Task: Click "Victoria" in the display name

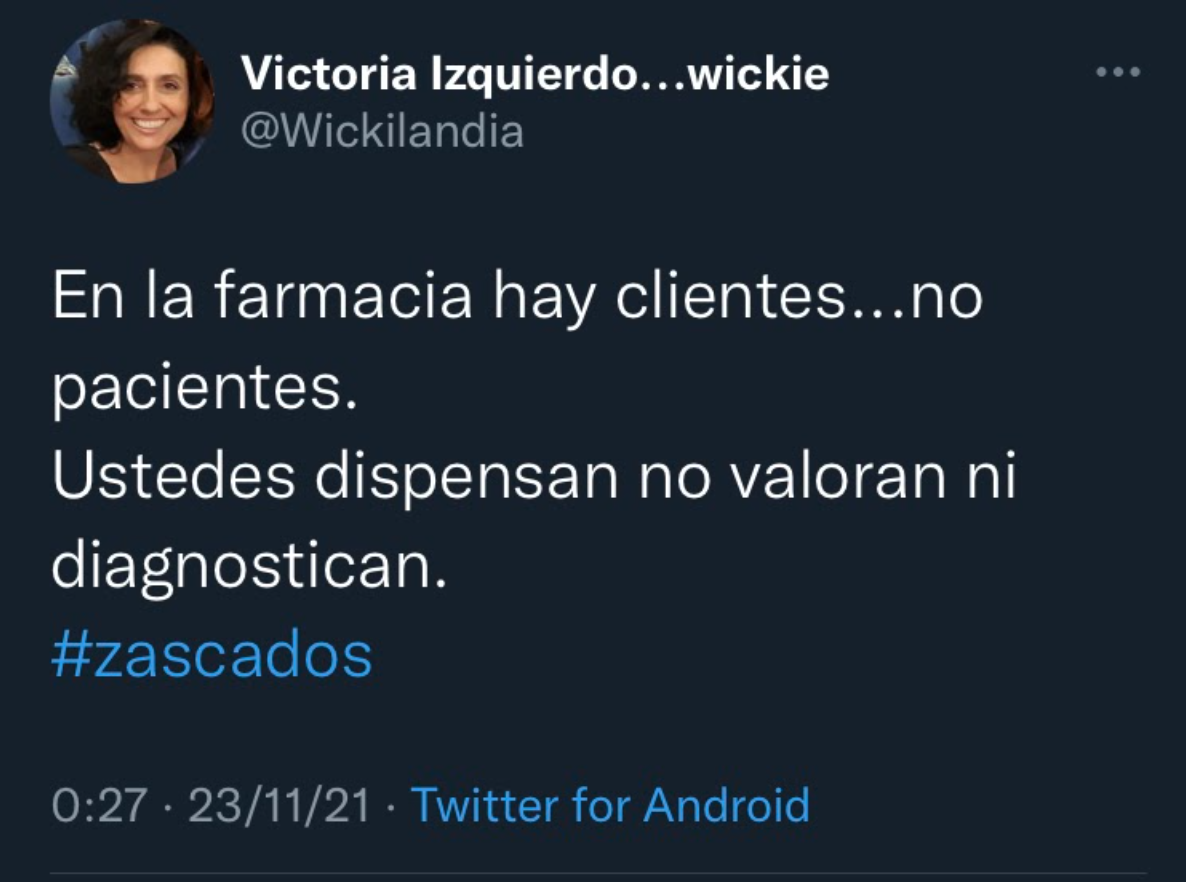Action: pos(329,73)
